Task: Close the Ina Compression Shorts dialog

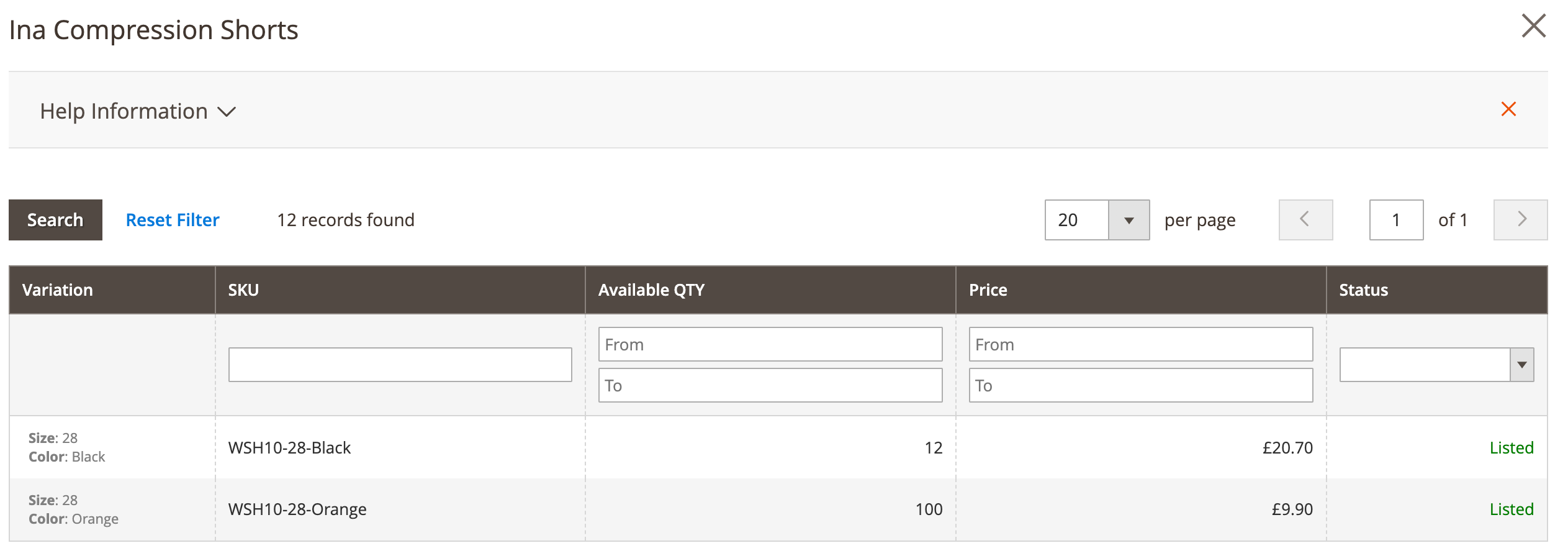Action: coord(1533,26)
